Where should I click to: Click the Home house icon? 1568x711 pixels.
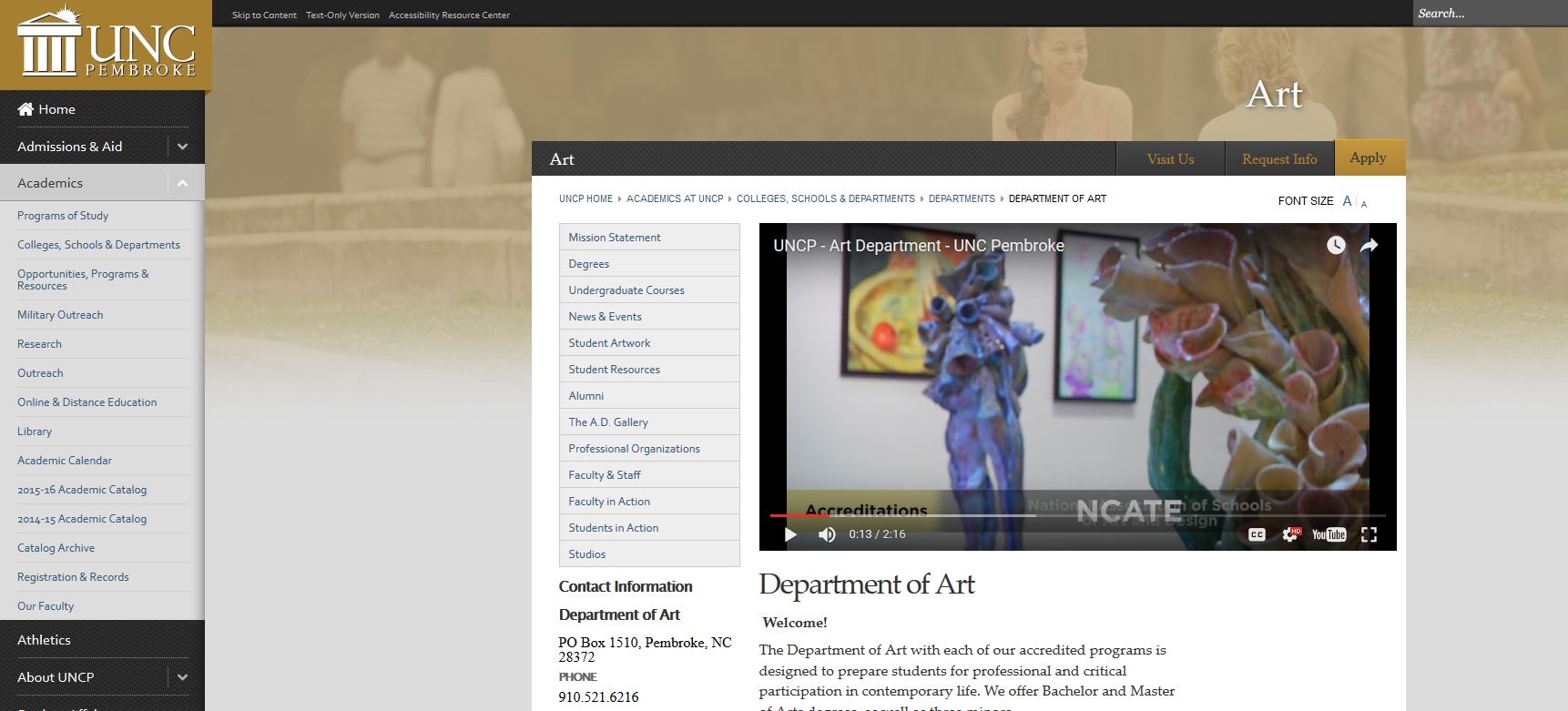[x=25, y=109]
